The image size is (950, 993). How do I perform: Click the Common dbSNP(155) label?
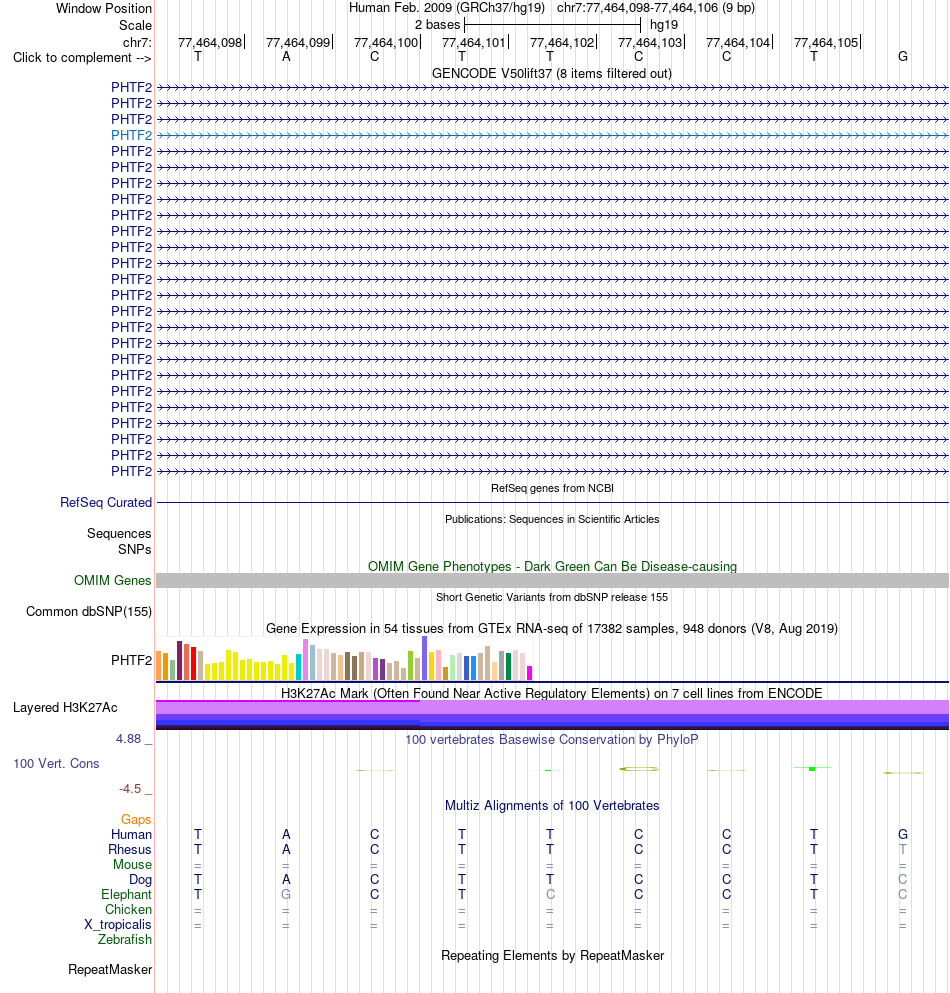(89, 611)
